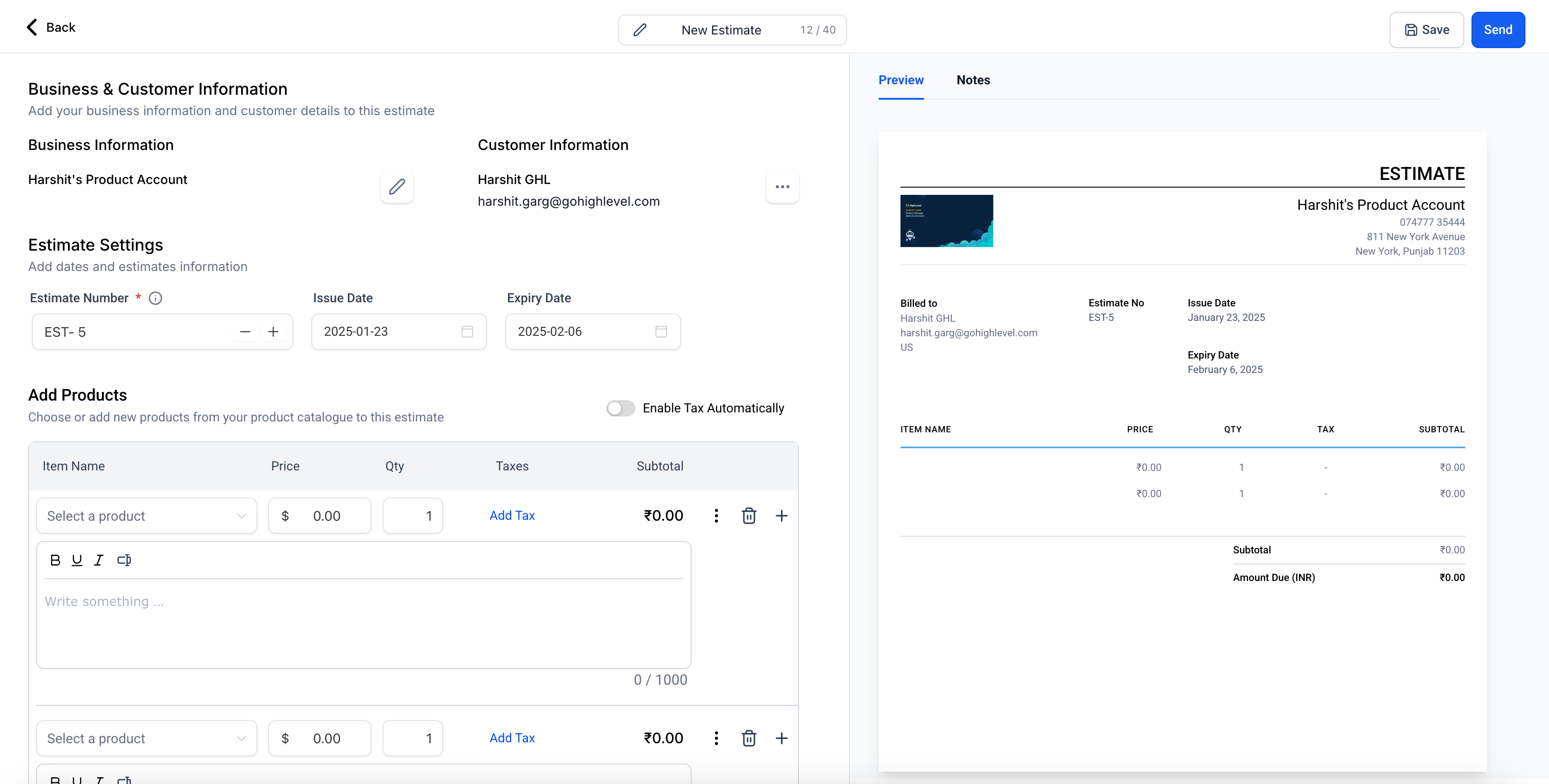Click the estimate number info icon
Viewport: 1549px width, 784px height.
click(x=155, y=298)
